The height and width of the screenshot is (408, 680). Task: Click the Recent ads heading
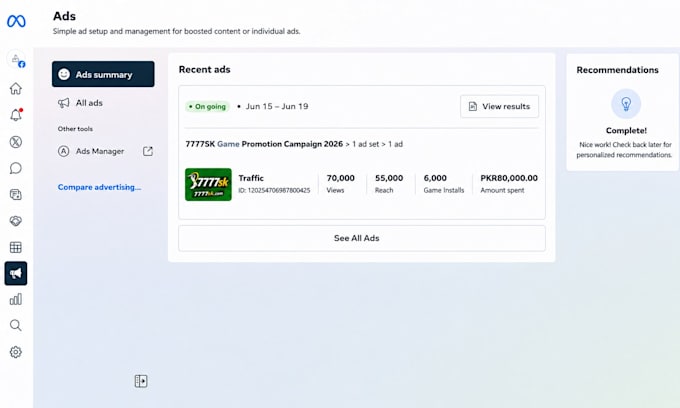pyautogui.click(x=204, y=69)
